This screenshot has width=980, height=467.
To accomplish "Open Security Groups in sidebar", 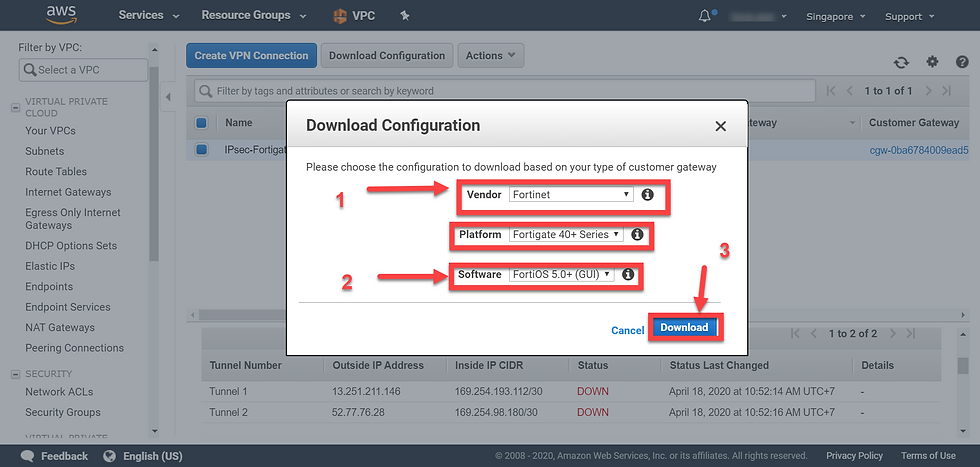I will tap(62, 413).
